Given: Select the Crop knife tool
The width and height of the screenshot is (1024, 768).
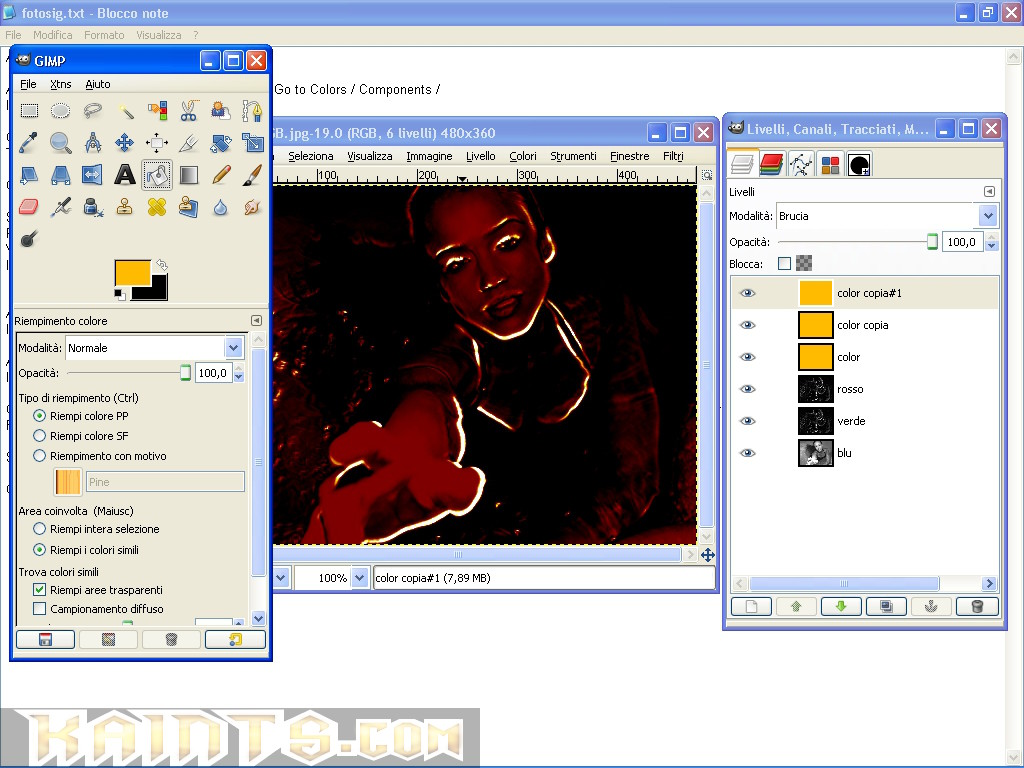Looking at the screenshot, I should [x=189, y=142].
